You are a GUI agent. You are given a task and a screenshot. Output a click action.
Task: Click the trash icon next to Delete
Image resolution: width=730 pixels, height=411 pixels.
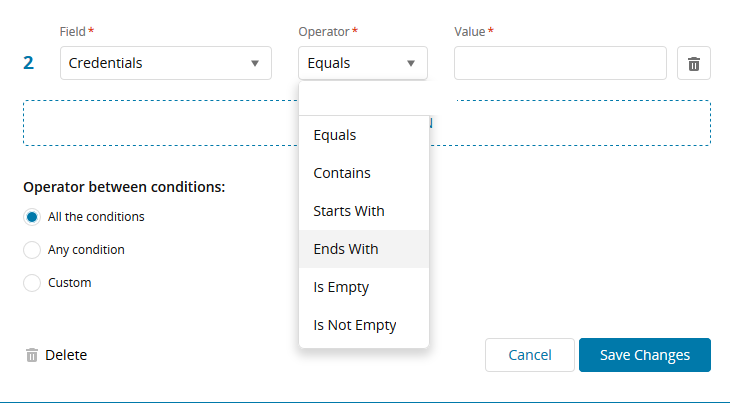point(32,355)
